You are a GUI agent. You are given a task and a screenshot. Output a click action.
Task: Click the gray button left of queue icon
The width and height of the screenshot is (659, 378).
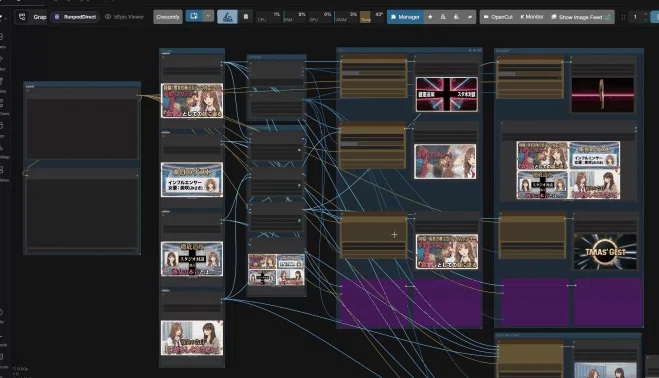point(168,17)
